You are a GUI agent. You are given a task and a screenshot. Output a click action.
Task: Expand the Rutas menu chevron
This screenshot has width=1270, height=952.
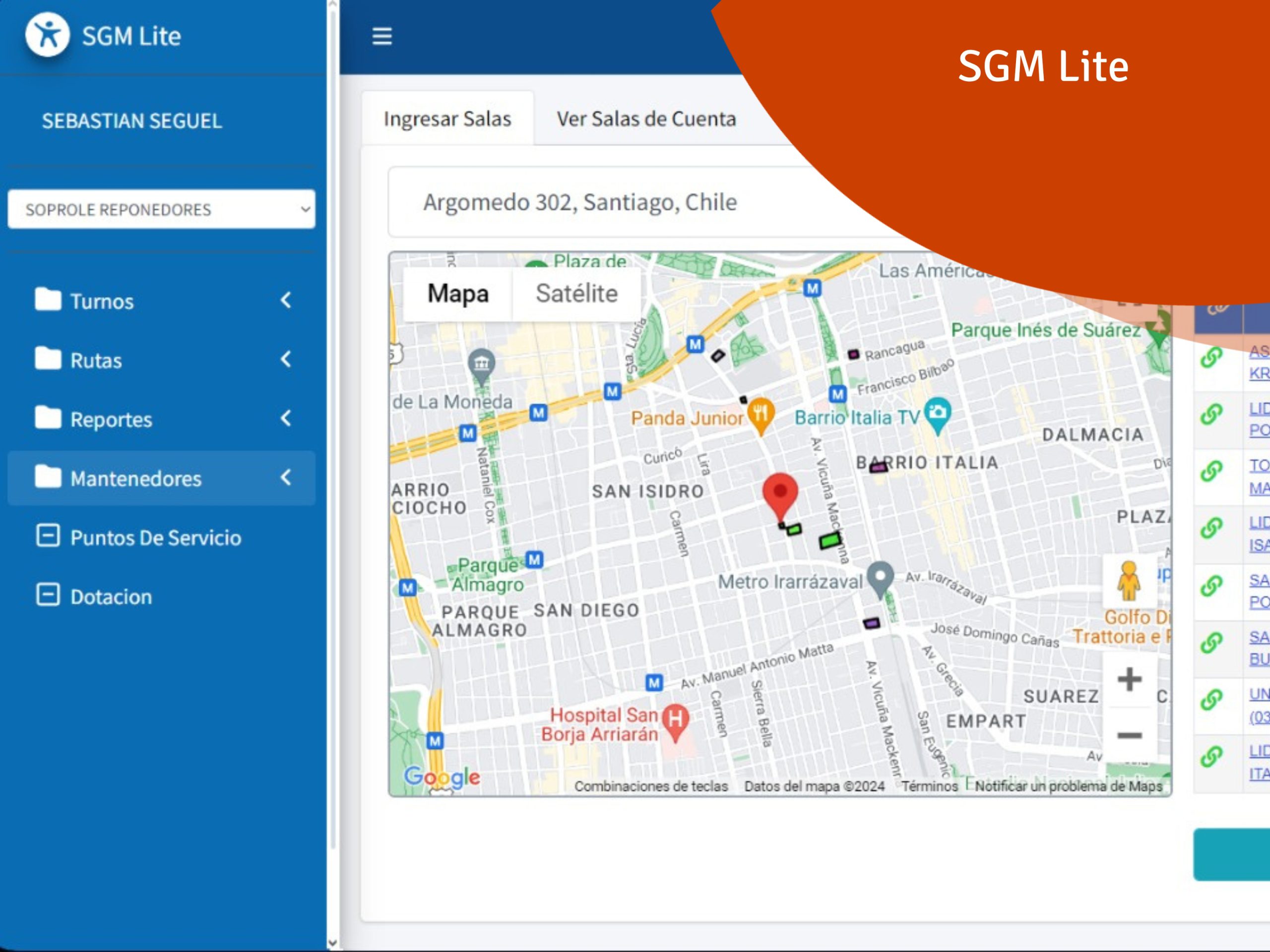click(x=285, y=359)
